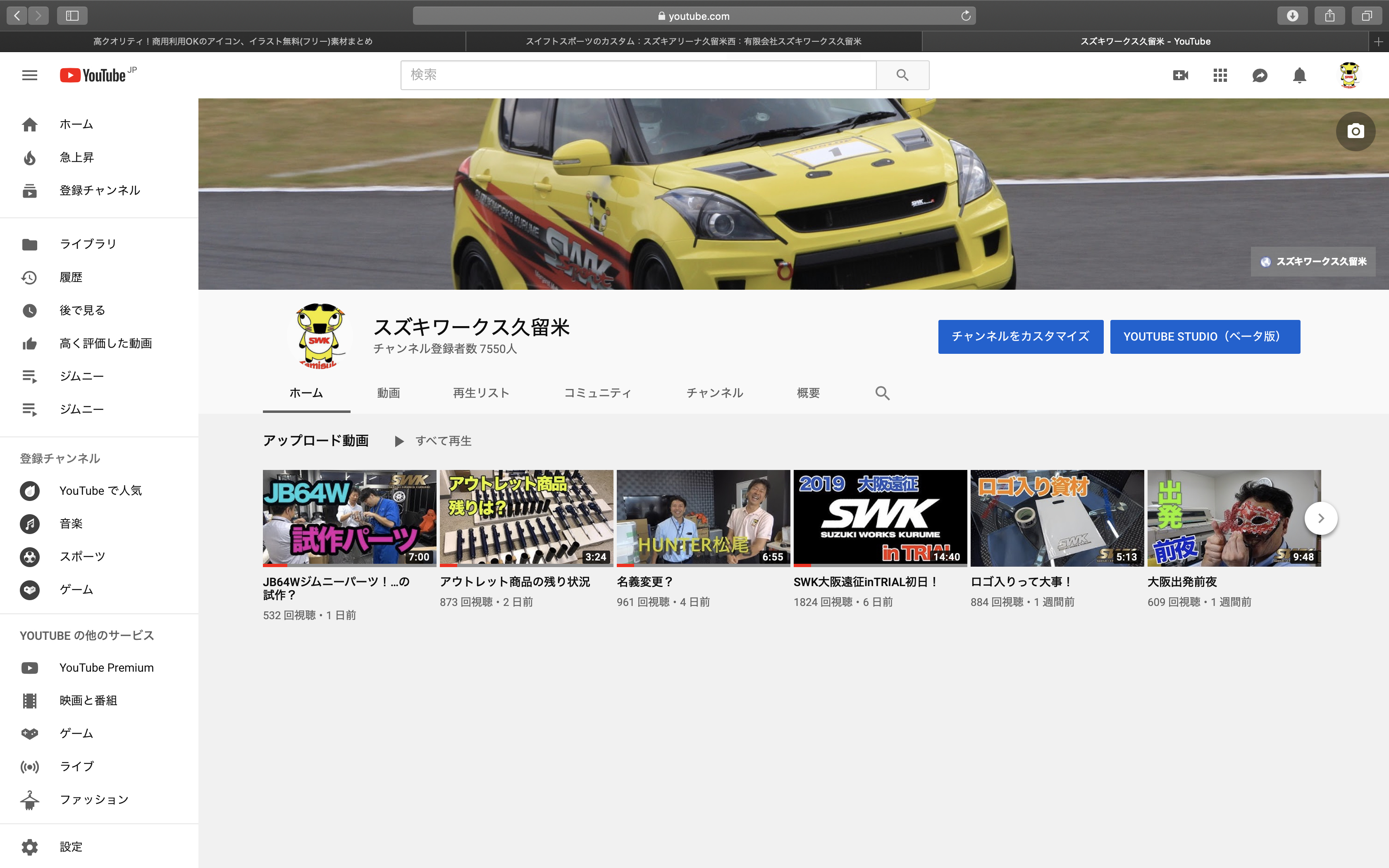Click the Safari back arrow

click(17, 16)
